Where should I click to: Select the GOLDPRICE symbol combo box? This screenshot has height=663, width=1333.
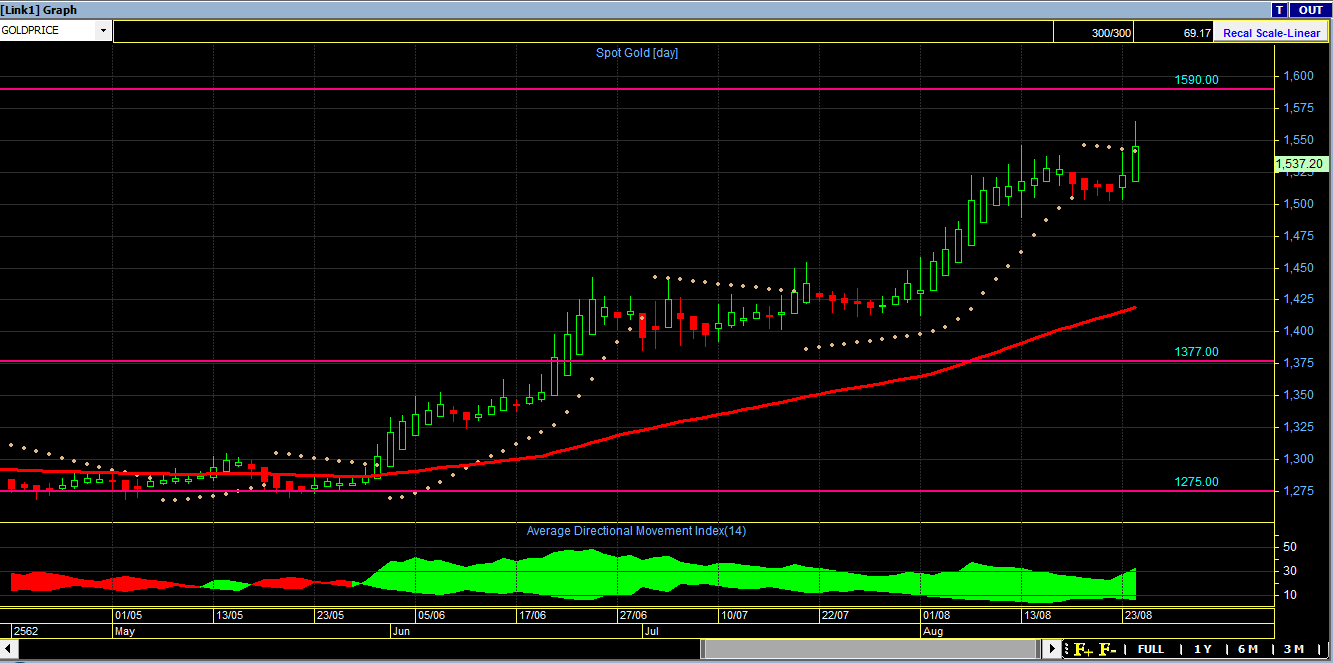click(x=56, y=31)
